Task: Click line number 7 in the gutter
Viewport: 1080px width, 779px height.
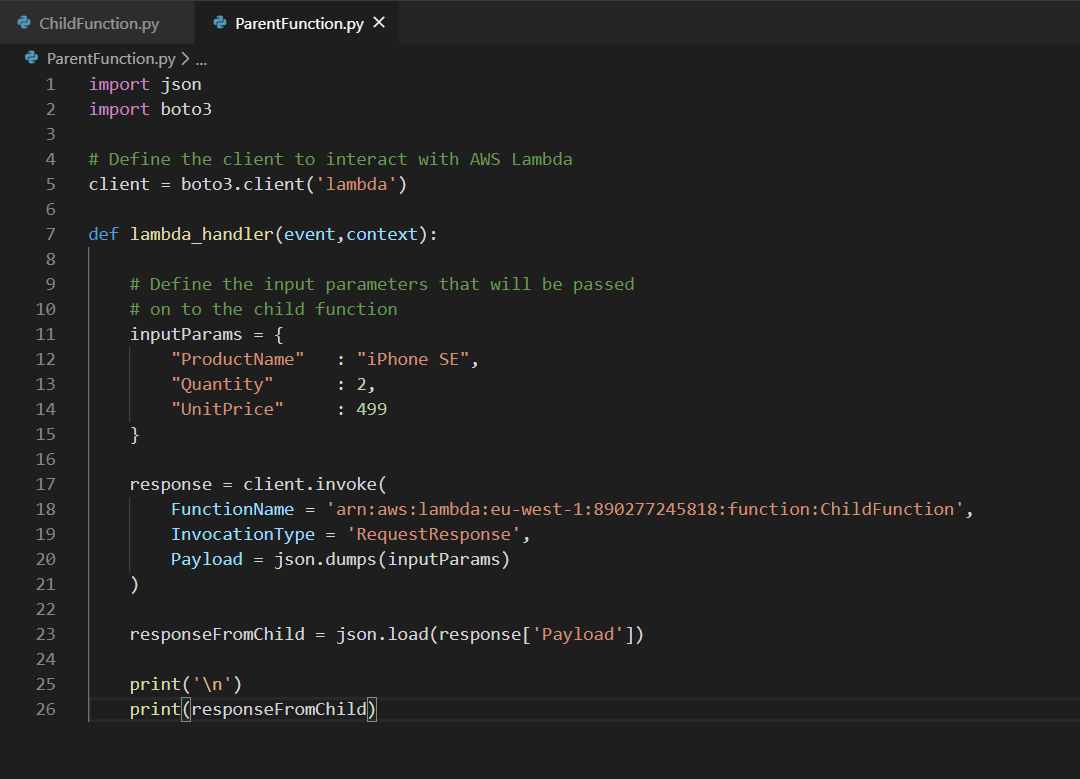Action: (50, 234)
